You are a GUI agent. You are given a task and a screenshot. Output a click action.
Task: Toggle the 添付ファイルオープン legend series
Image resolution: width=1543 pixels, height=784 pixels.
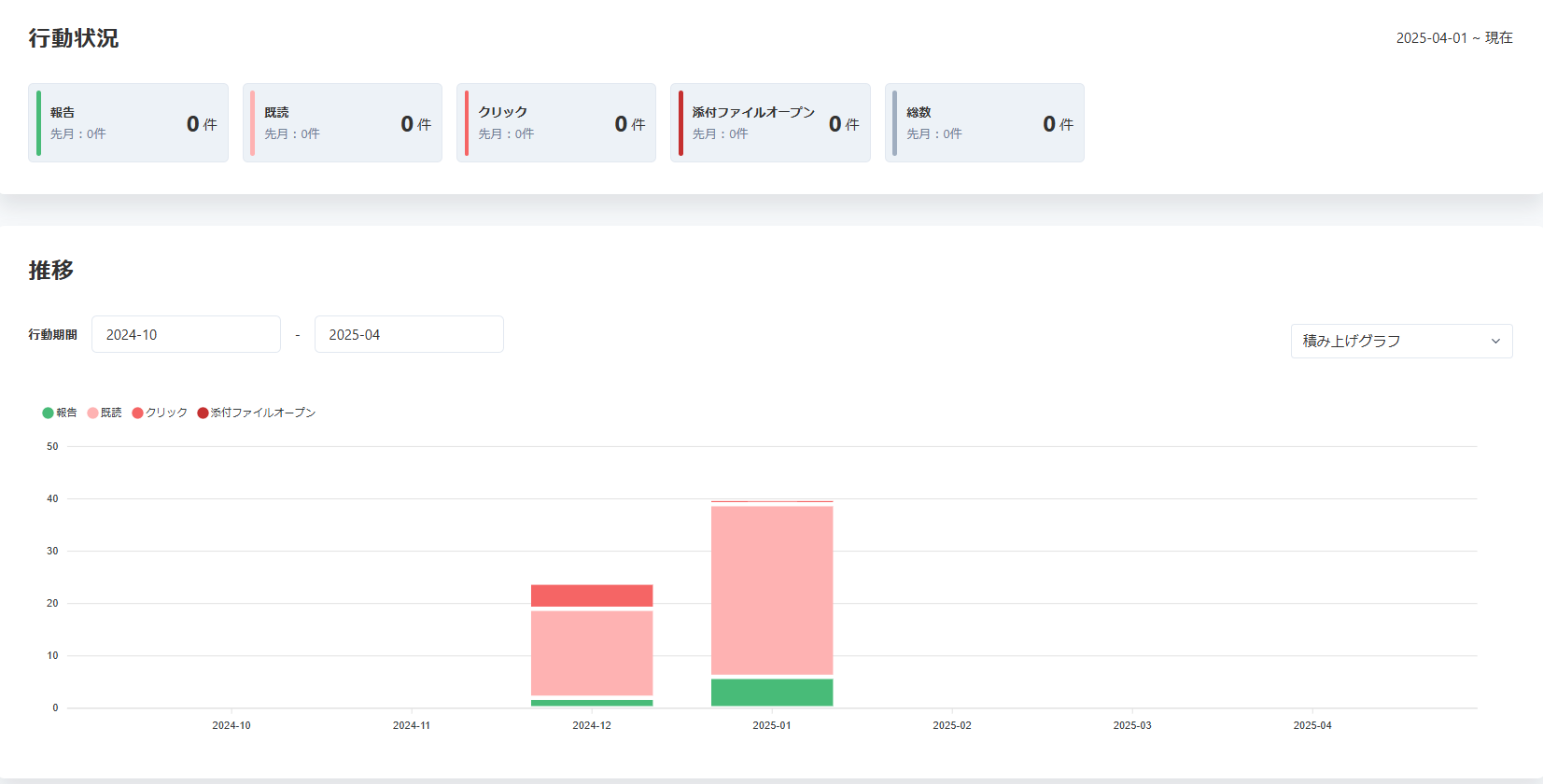[257, 413]
